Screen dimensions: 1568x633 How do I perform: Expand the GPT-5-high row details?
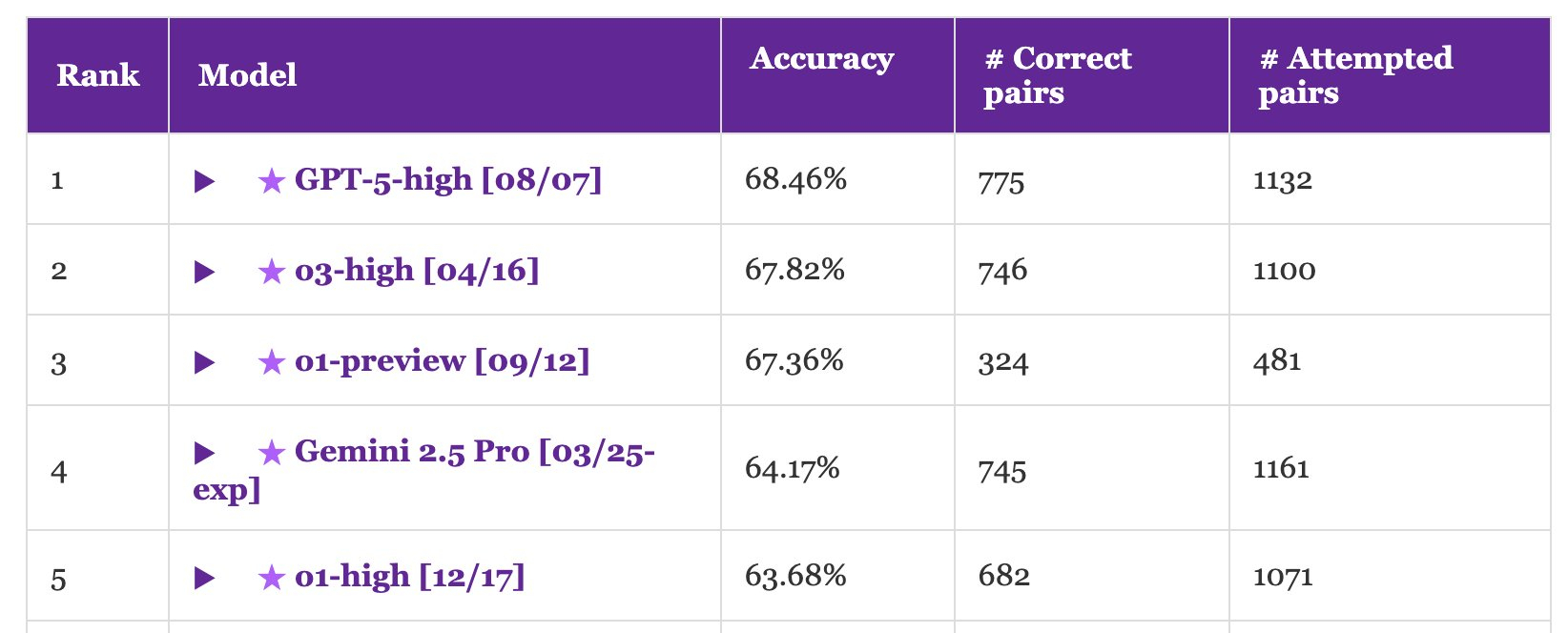[204, 181]
